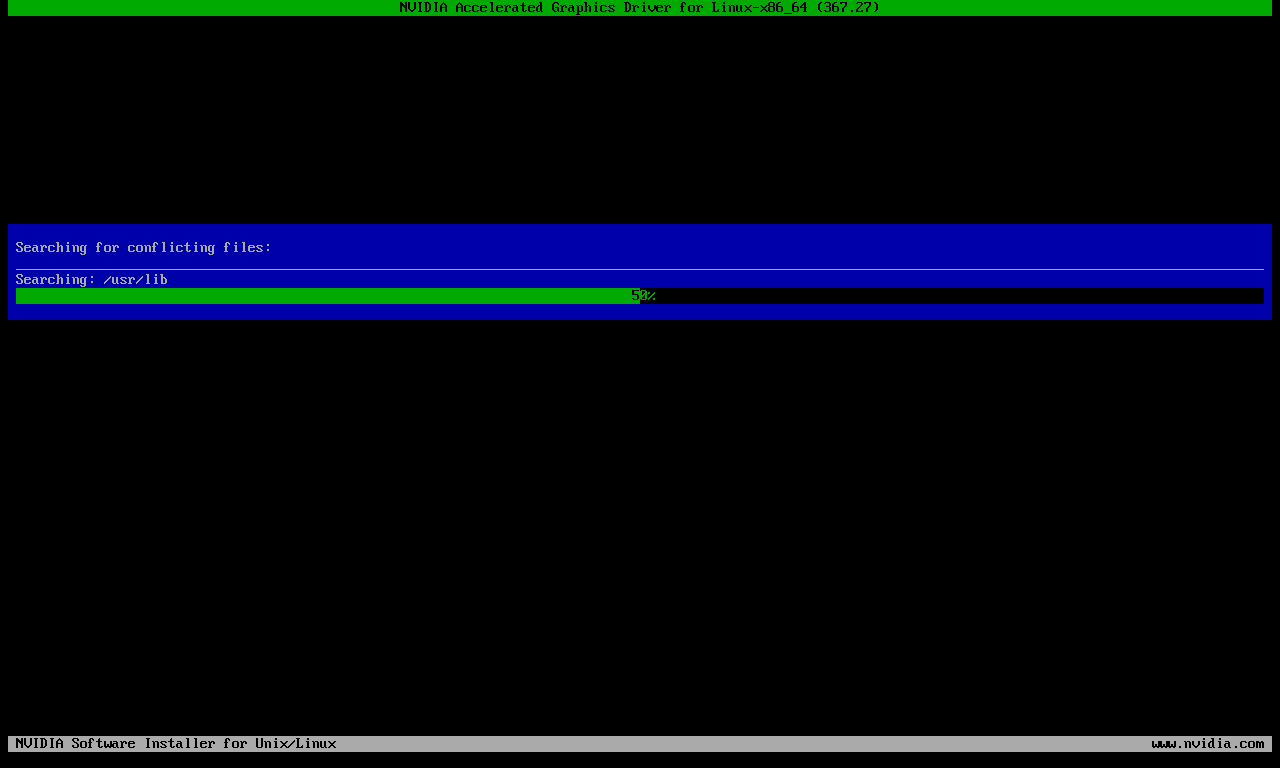Click the green conflict-search progress bar

point(640,296)
